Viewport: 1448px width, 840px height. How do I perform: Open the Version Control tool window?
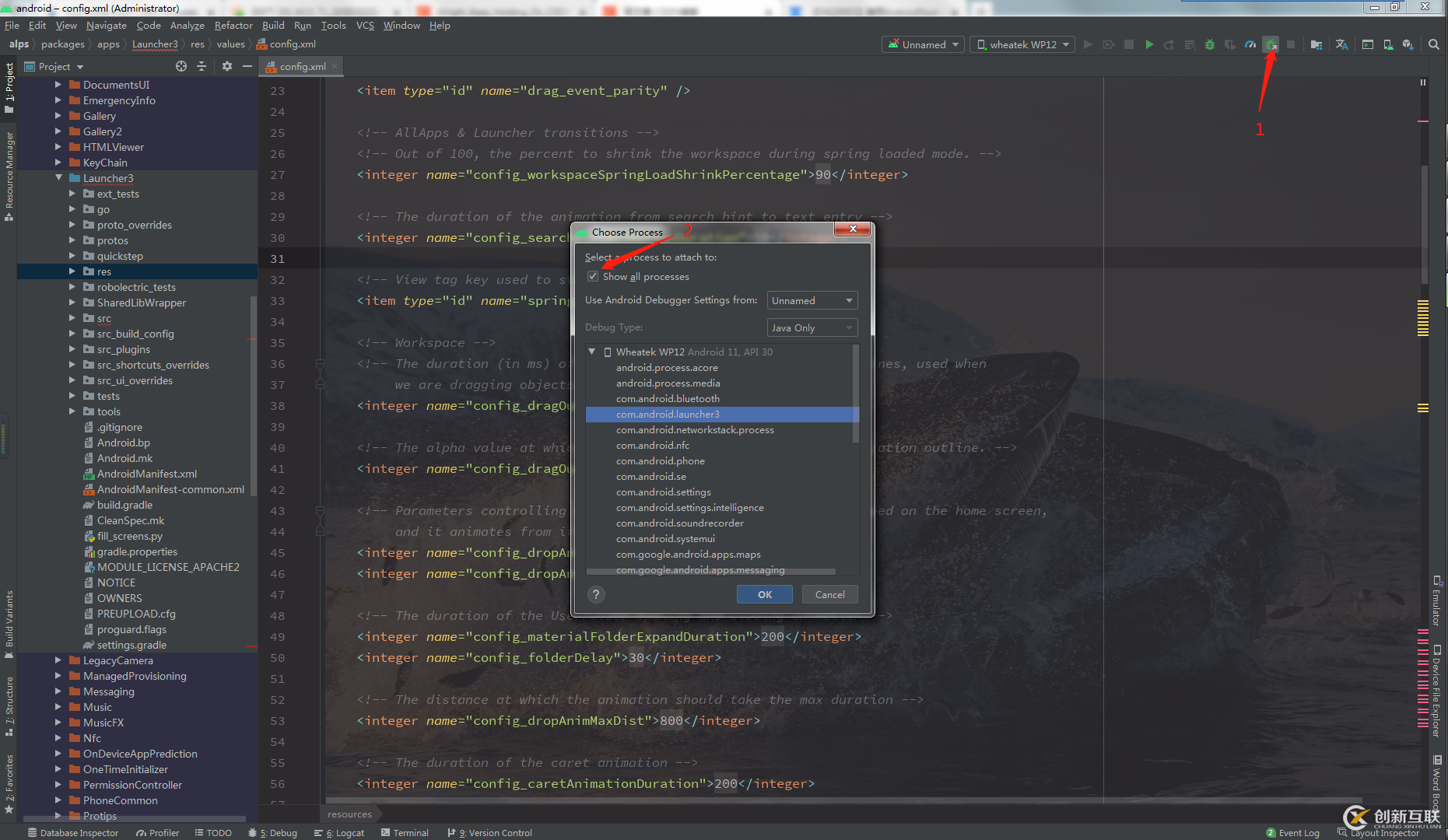(490, 832)
